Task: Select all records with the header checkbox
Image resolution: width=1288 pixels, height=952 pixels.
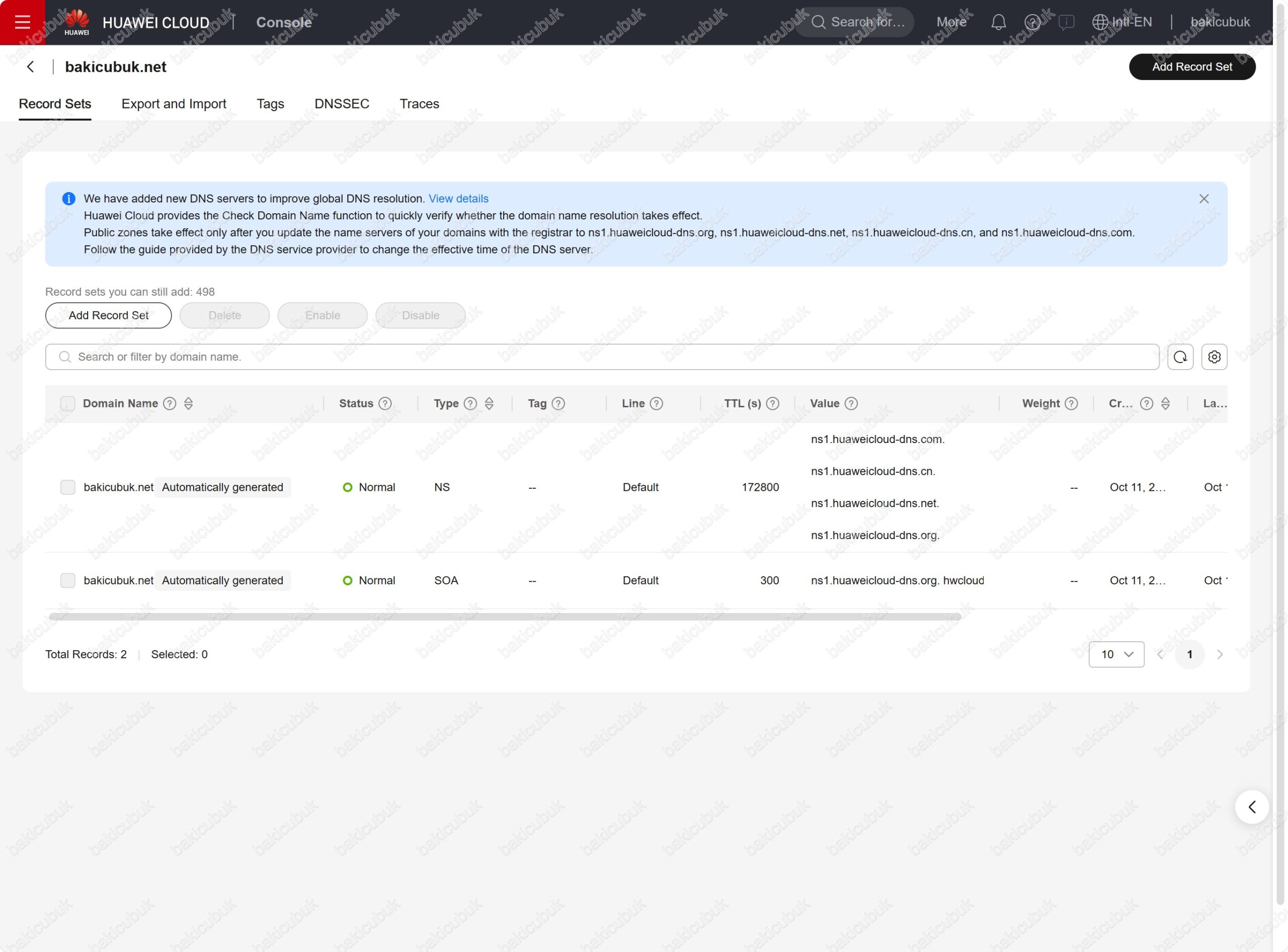Action: point(67,403)
